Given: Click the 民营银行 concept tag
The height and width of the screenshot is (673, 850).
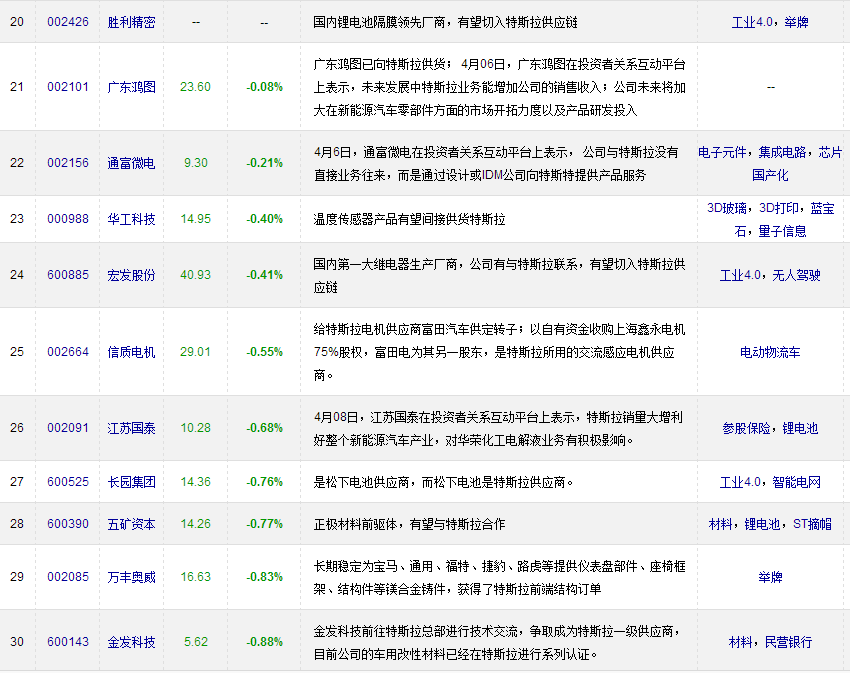Looking at the screenshot, I should point(788,643).
